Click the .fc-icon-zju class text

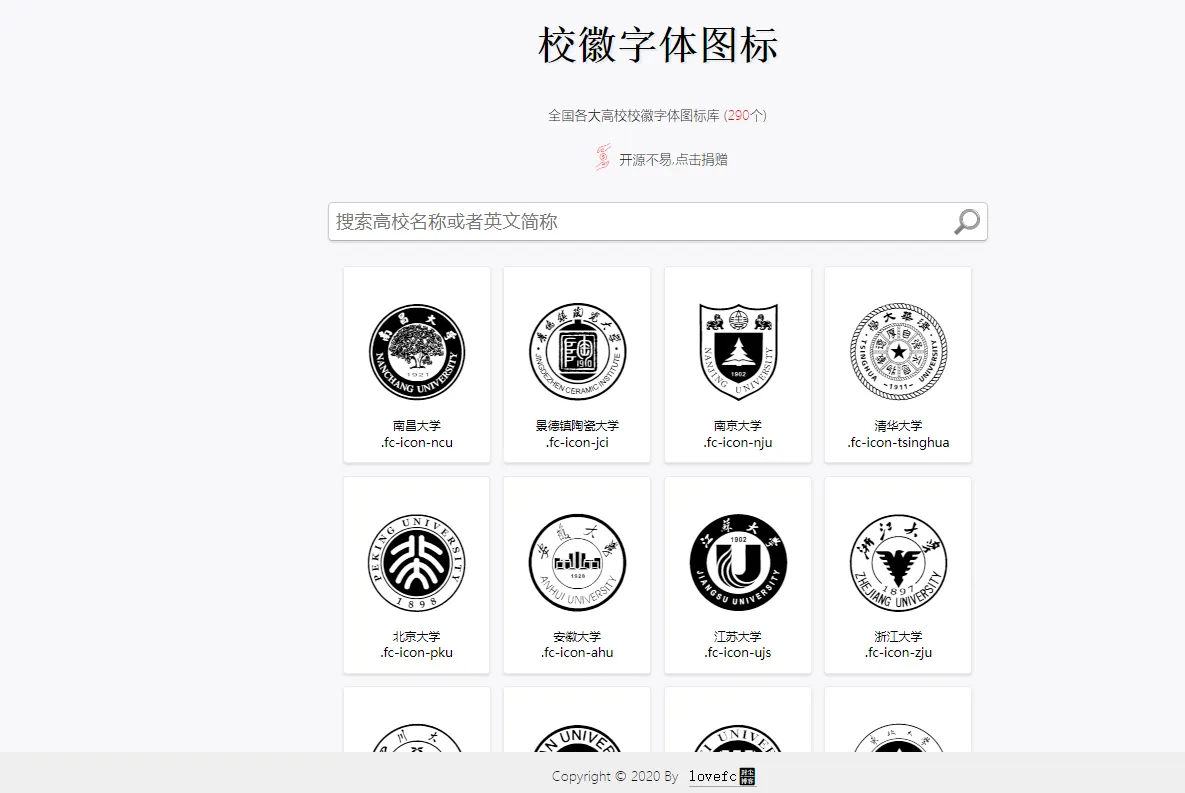coord(899,652)
